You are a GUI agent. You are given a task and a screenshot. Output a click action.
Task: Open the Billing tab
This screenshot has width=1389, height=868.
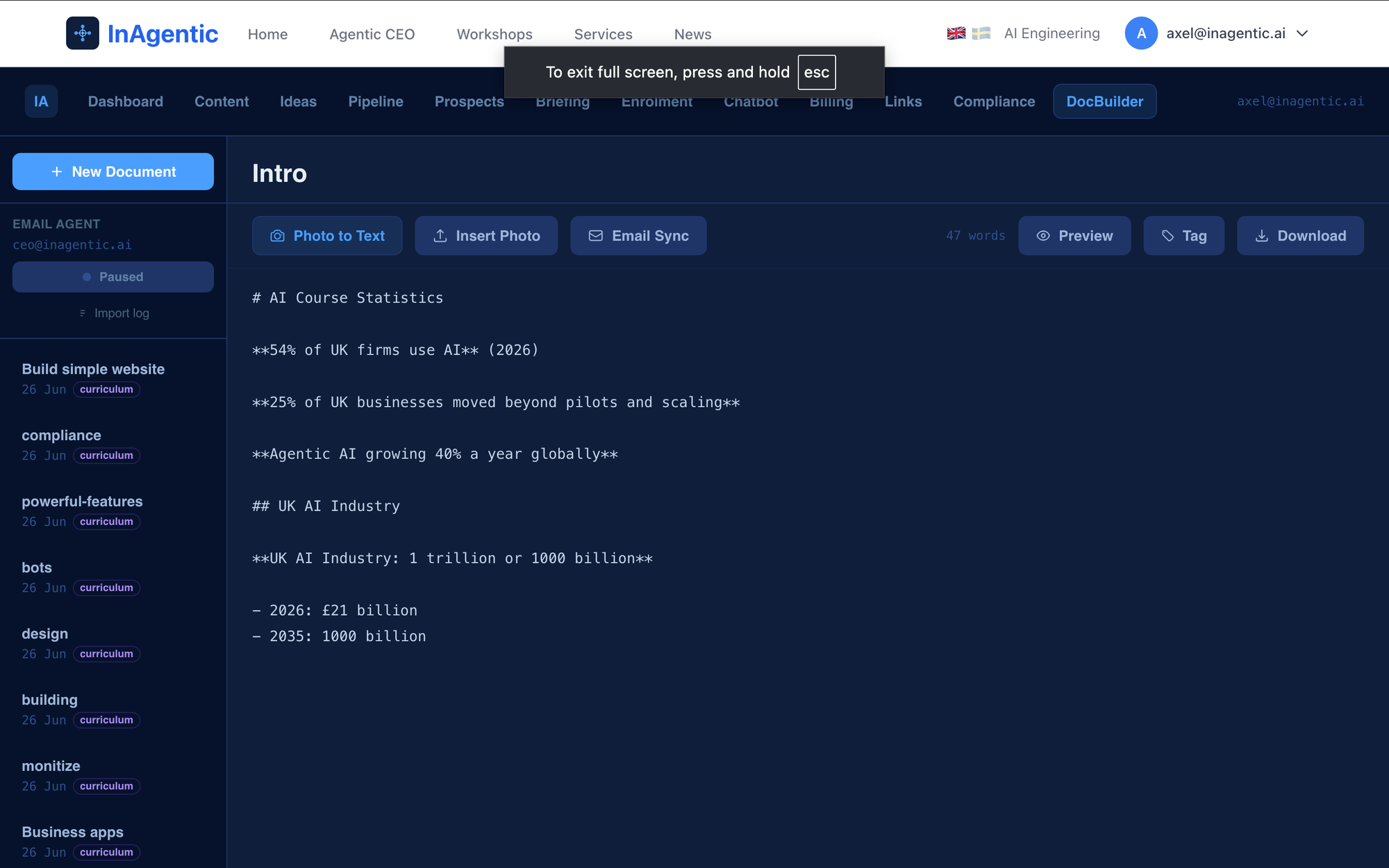click(831, 103)
